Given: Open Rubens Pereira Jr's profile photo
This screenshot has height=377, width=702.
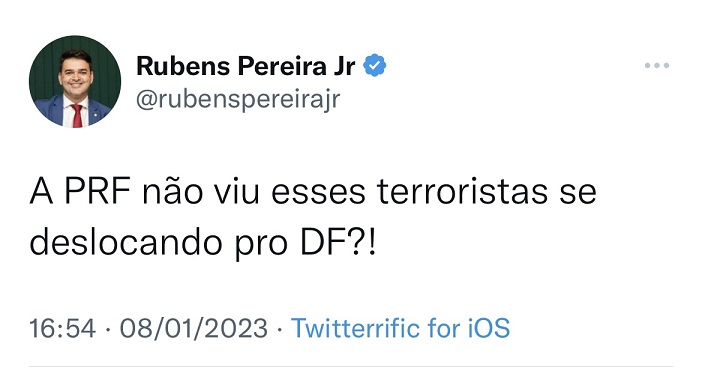Looking at the screenshot, I should coord(75,81).
